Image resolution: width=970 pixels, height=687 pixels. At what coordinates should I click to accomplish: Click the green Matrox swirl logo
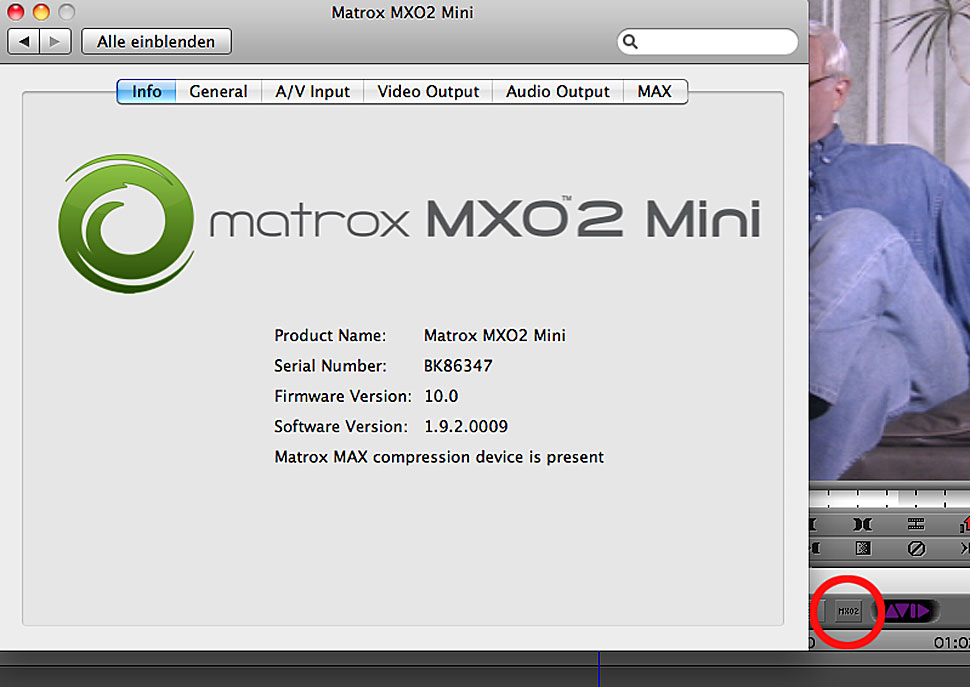pyautogui.click(x=126, y=222)
